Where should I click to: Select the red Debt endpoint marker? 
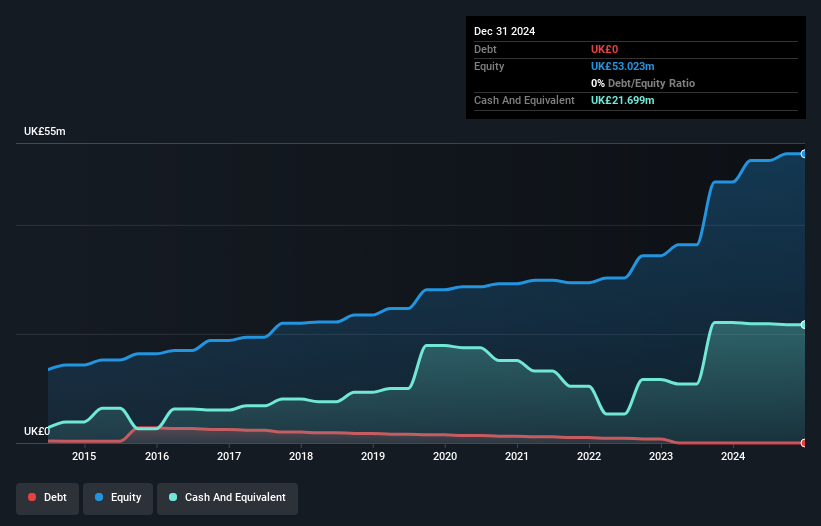pyautogui.click(x=804, y=443)
